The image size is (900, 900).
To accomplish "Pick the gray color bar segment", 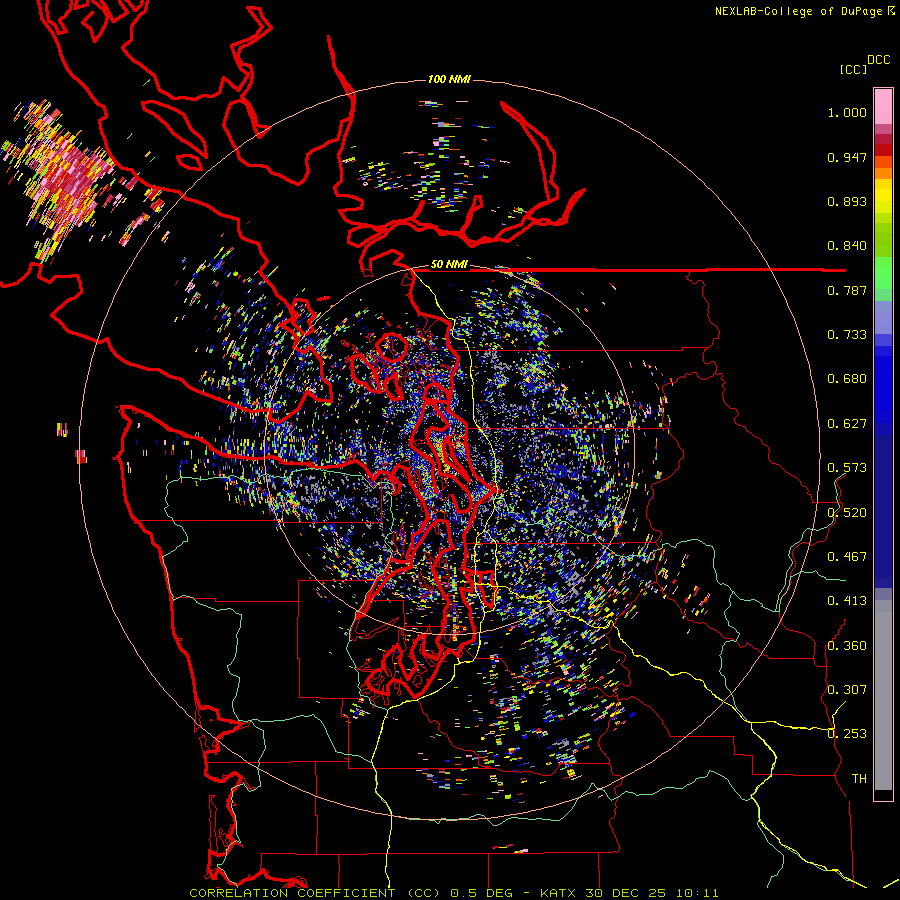I will tap(883, 695).
